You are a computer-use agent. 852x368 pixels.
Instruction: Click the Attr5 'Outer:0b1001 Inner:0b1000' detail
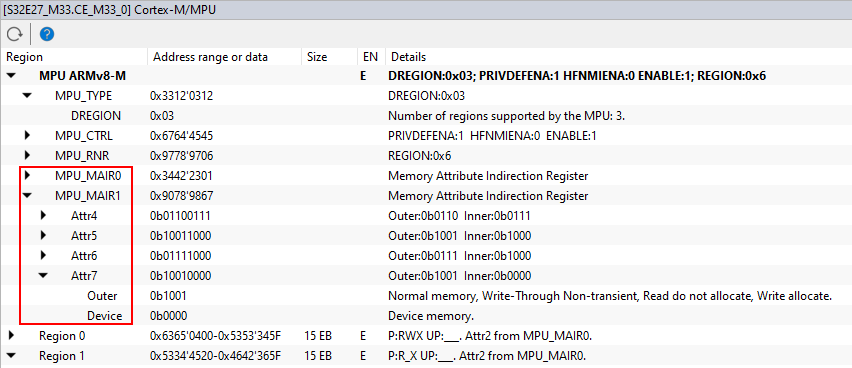pyautogui.click(x=460, y=236)
